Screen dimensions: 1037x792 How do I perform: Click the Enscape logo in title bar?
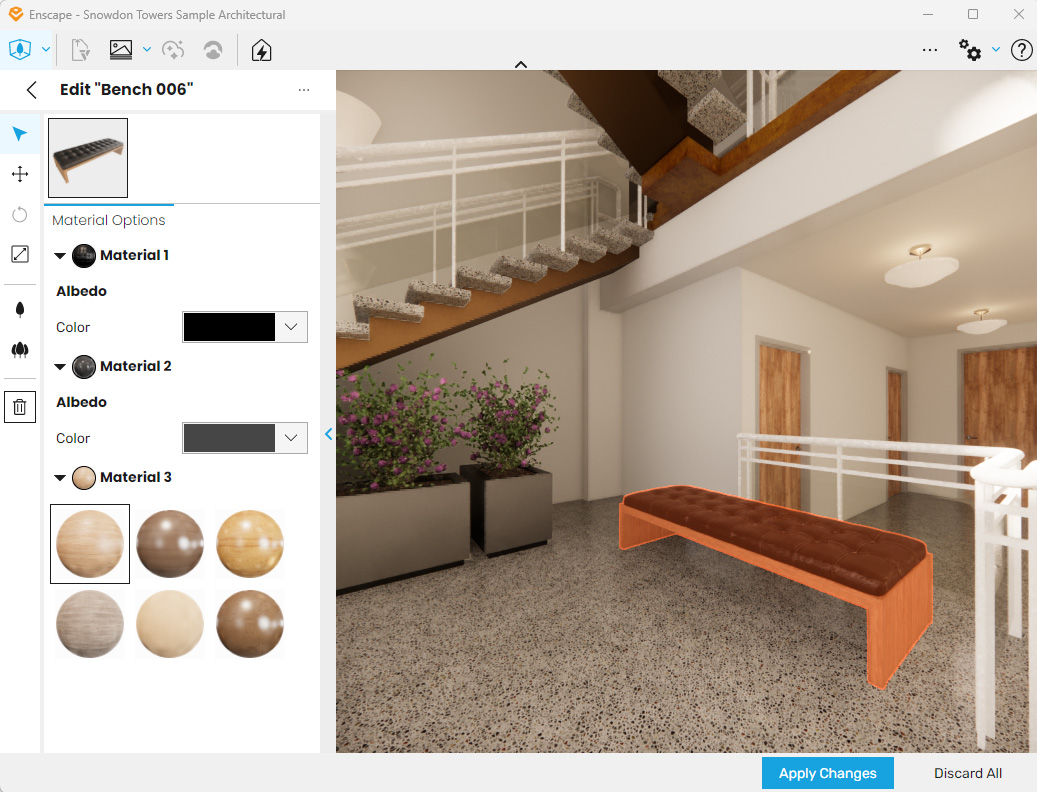coord(15,14)
